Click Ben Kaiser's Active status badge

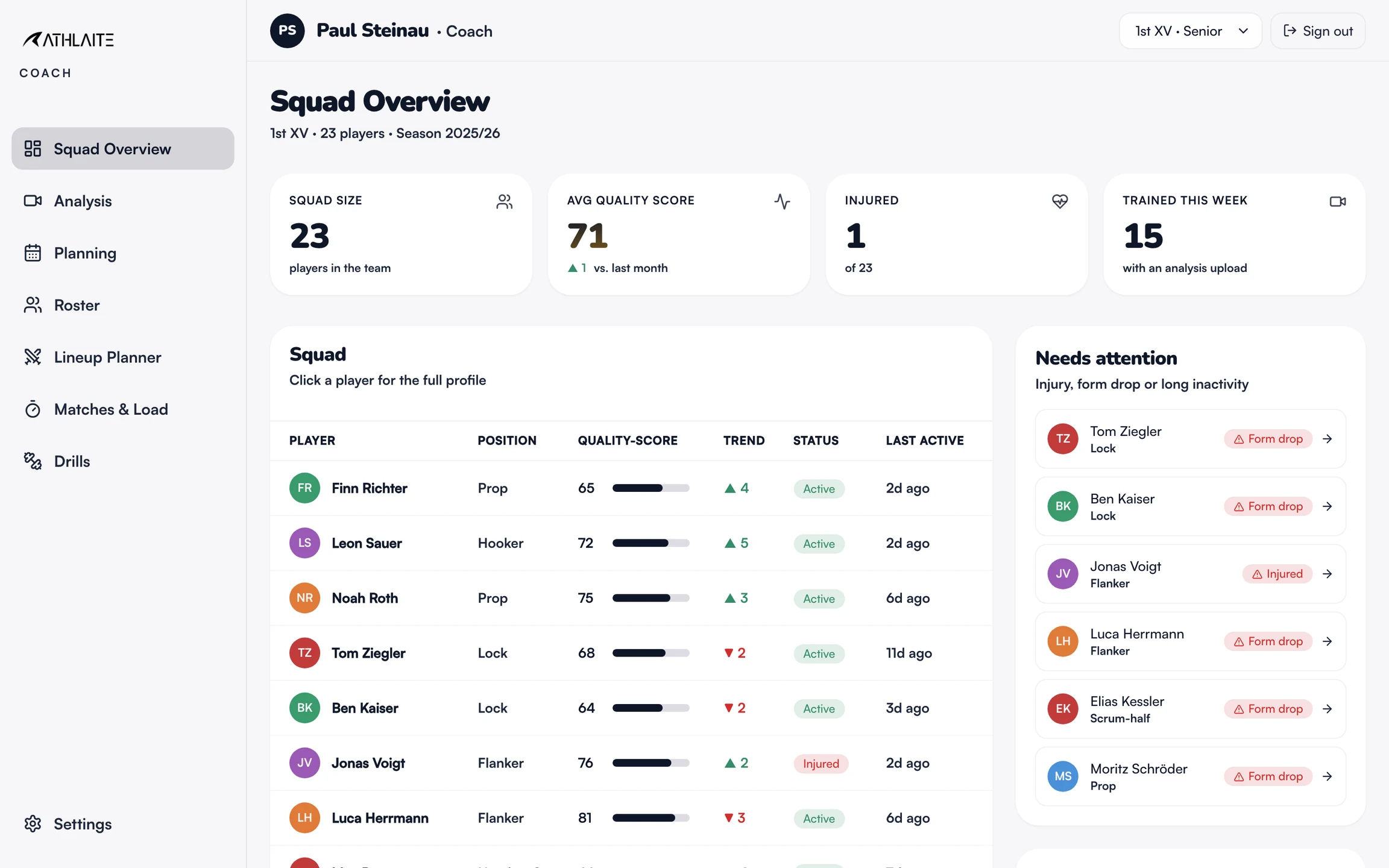coord(819,709)
